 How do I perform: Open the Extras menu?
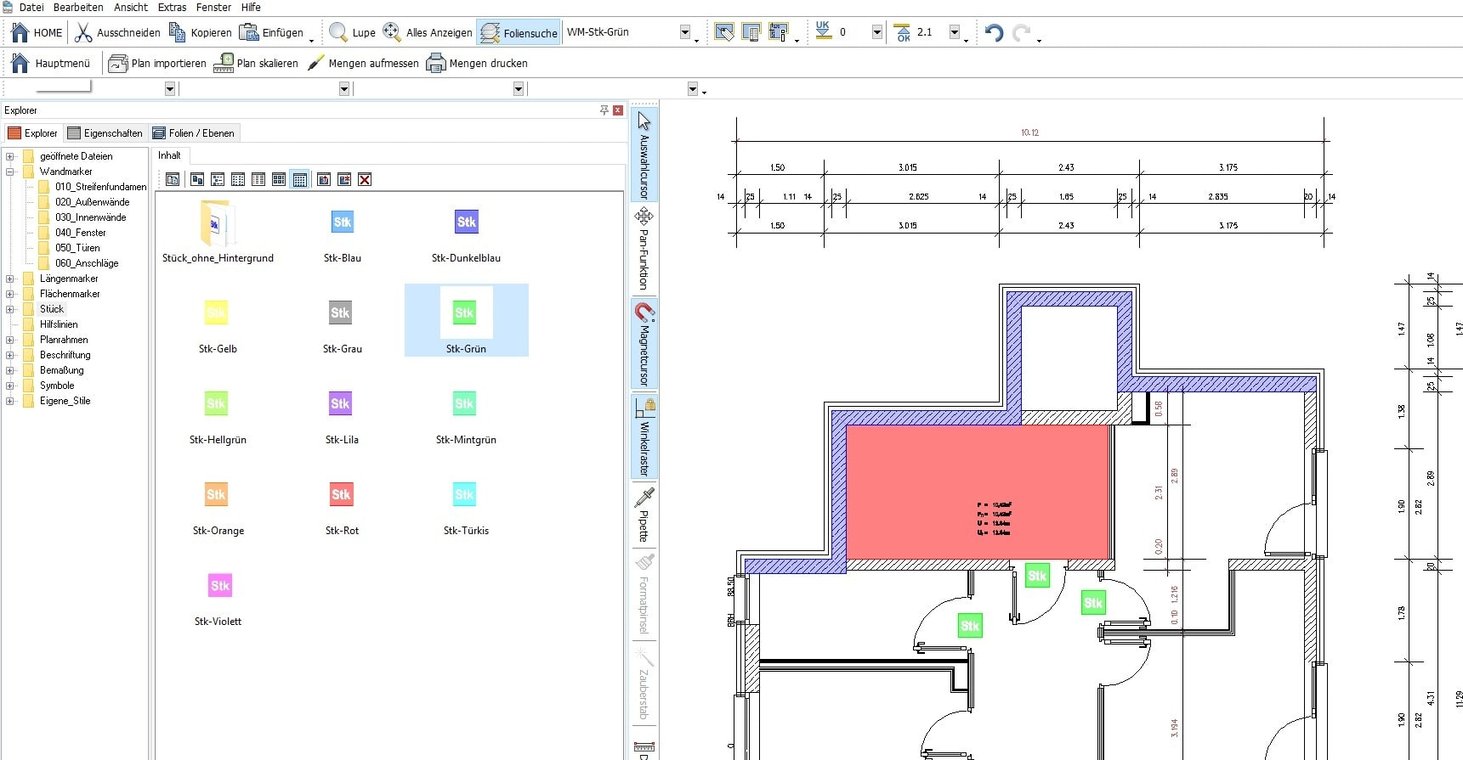(x=172, y=7)
